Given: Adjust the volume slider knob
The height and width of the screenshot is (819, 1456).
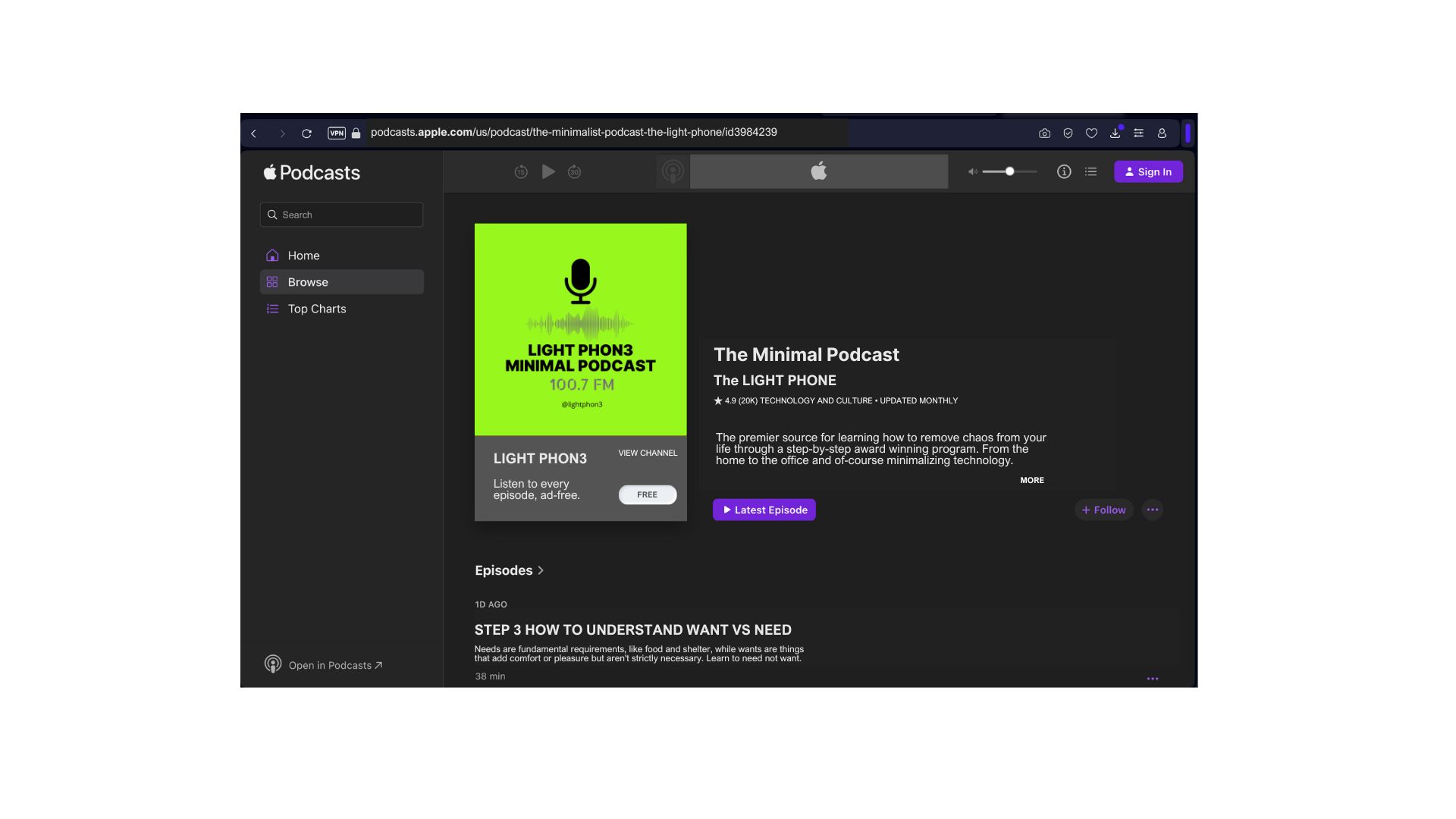Looking at the screenshot, I should pos(1009,171).
